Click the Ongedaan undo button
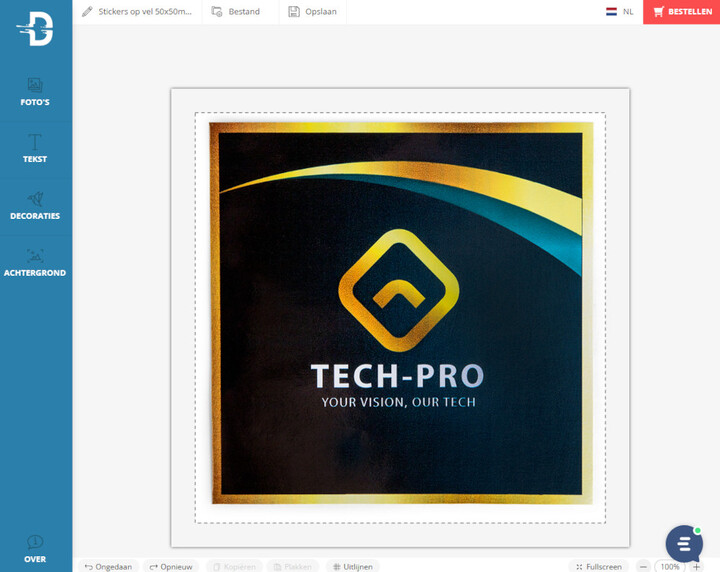Image resolution: width=720 pixels, height=572 pixels. tap(108, 566)
